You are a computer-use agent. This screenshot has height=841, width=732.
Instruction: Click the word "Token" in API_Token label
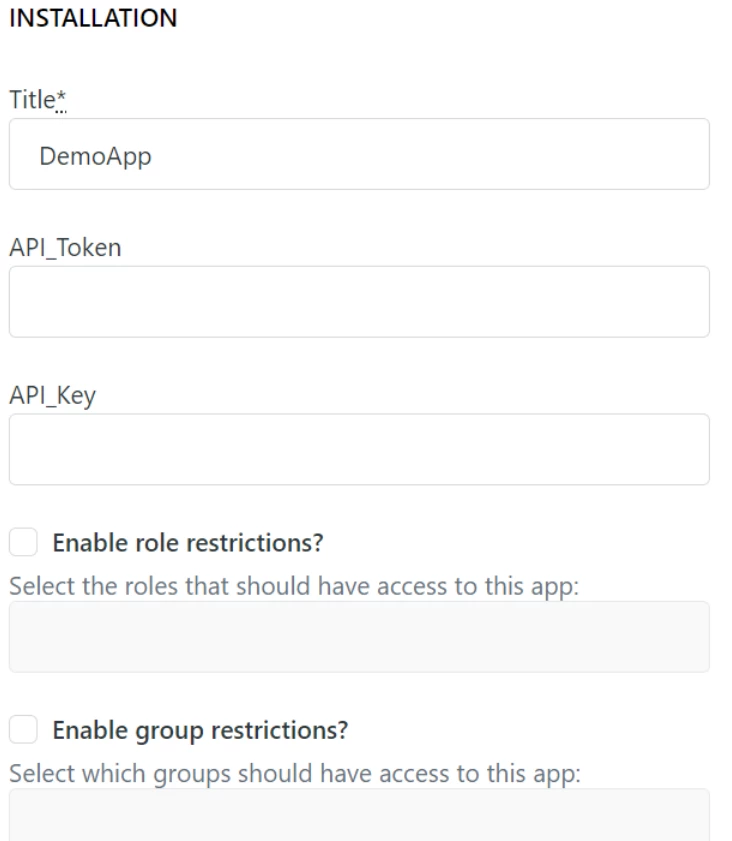(89, 248)
